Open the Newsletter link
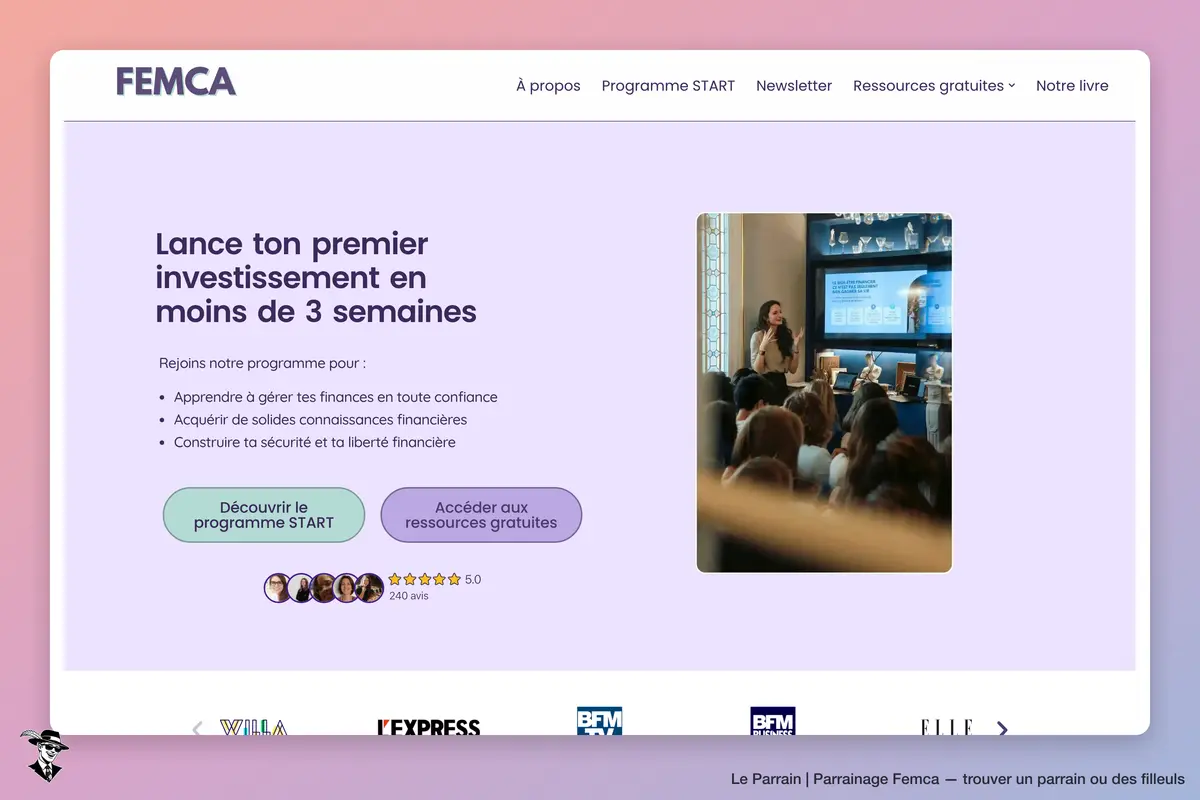Screen dimensions: 1200x800 794,86
